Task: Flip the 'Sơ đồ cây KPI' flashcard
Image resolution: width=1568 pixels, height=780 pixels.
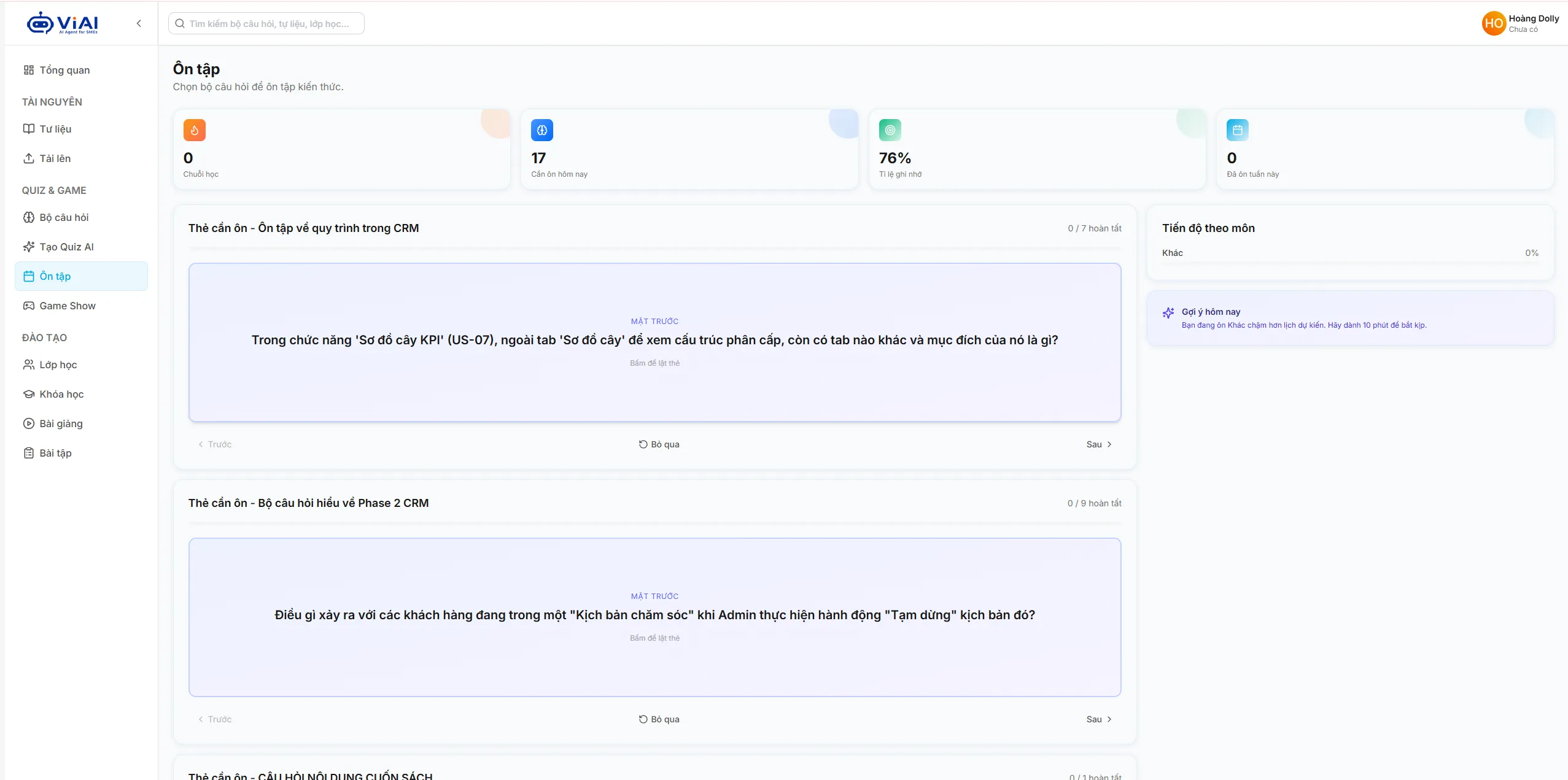Action: pos(654,342)
